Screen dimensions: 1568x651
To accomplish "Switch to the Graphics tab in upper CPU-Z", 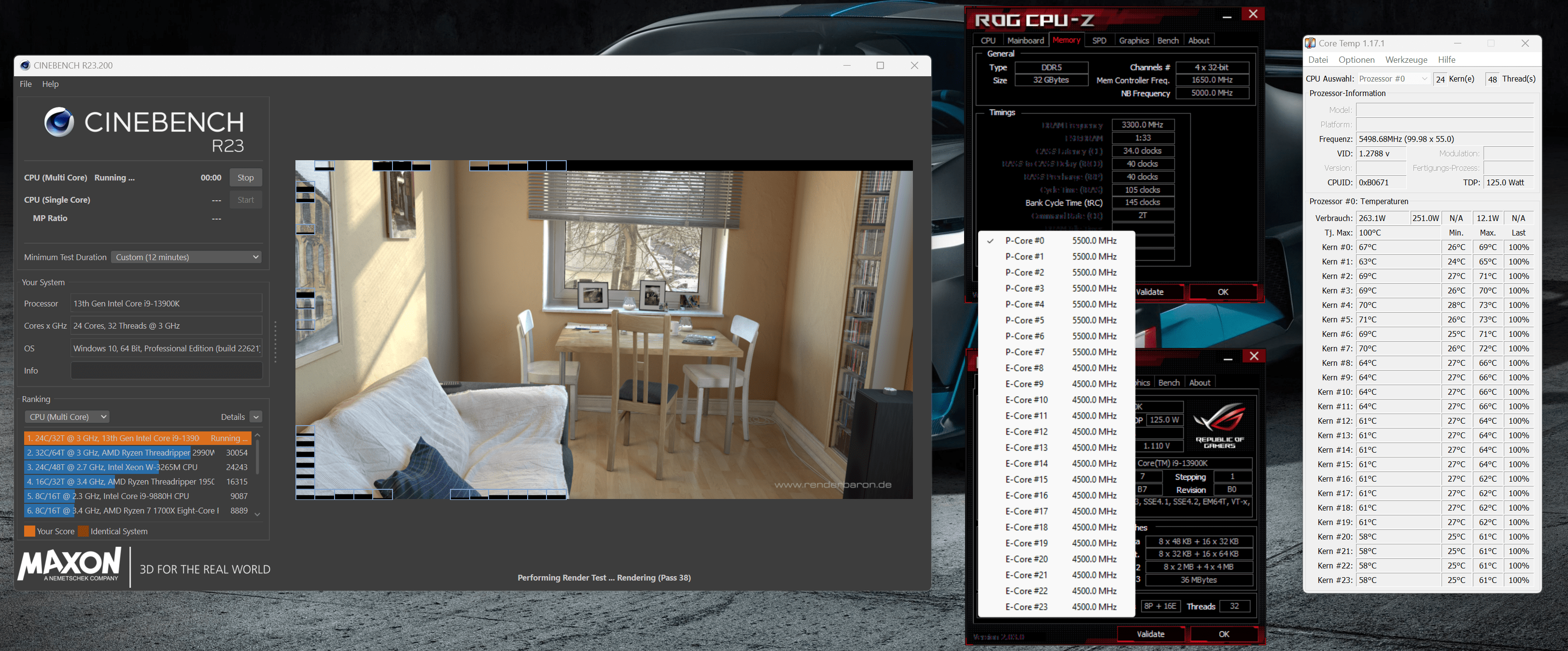I will click(x=1134, y=40).
